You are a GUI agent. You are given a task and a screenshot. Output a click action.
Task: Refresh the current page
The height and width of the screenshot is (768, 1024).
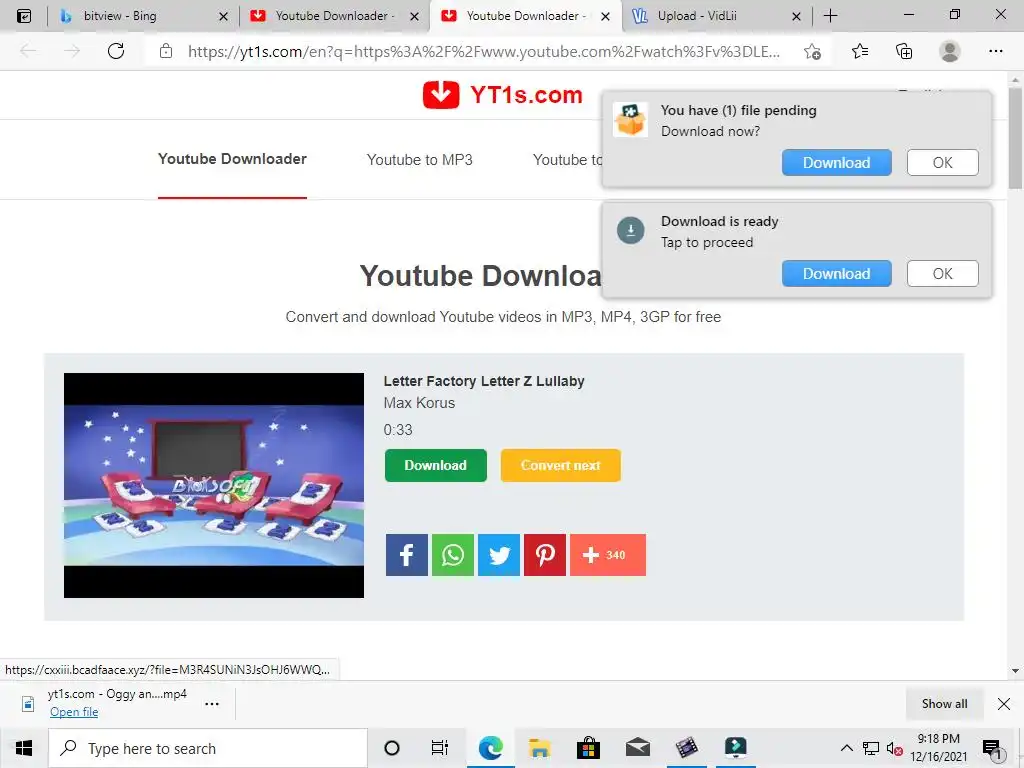pyautogui.click(x=116, y=51)
